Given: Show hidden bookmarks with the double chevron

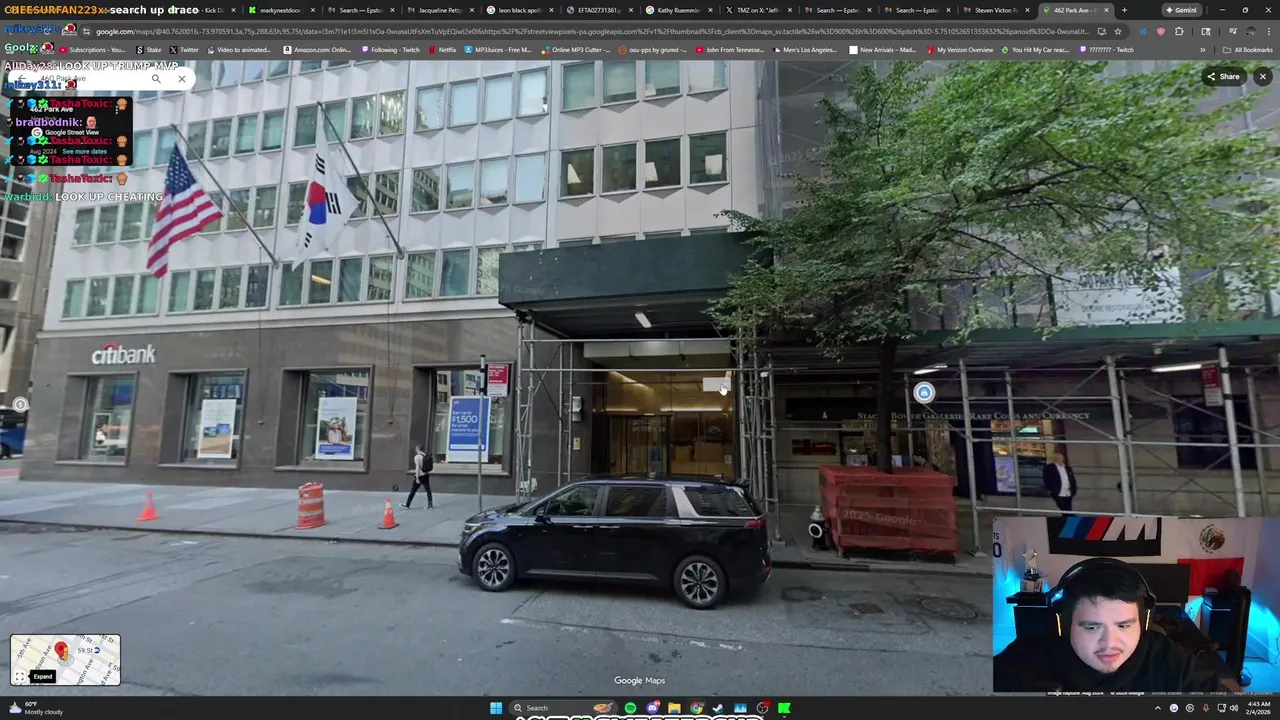Looking at the screenshot, I should point(1203,50).
